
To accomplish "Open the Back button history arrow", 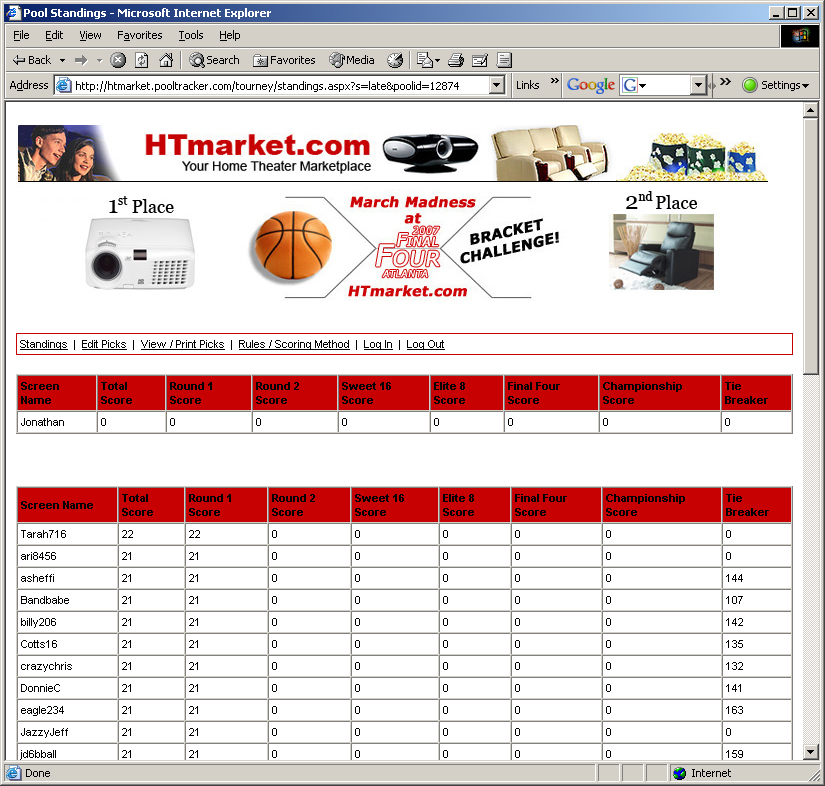I will (62, 60).
